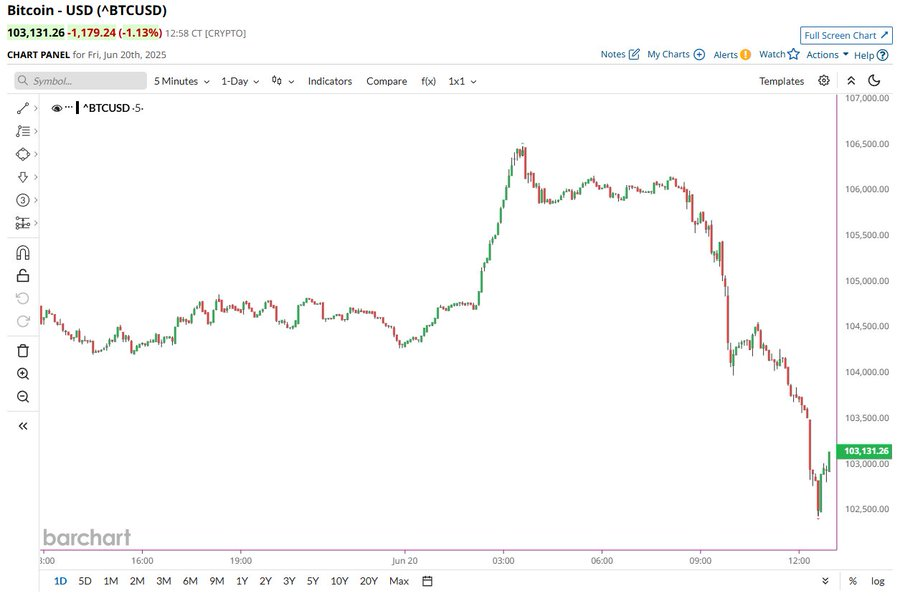Open chart settings gear icon
This screenshot has height=596, width=900.
tap(824, 81)
